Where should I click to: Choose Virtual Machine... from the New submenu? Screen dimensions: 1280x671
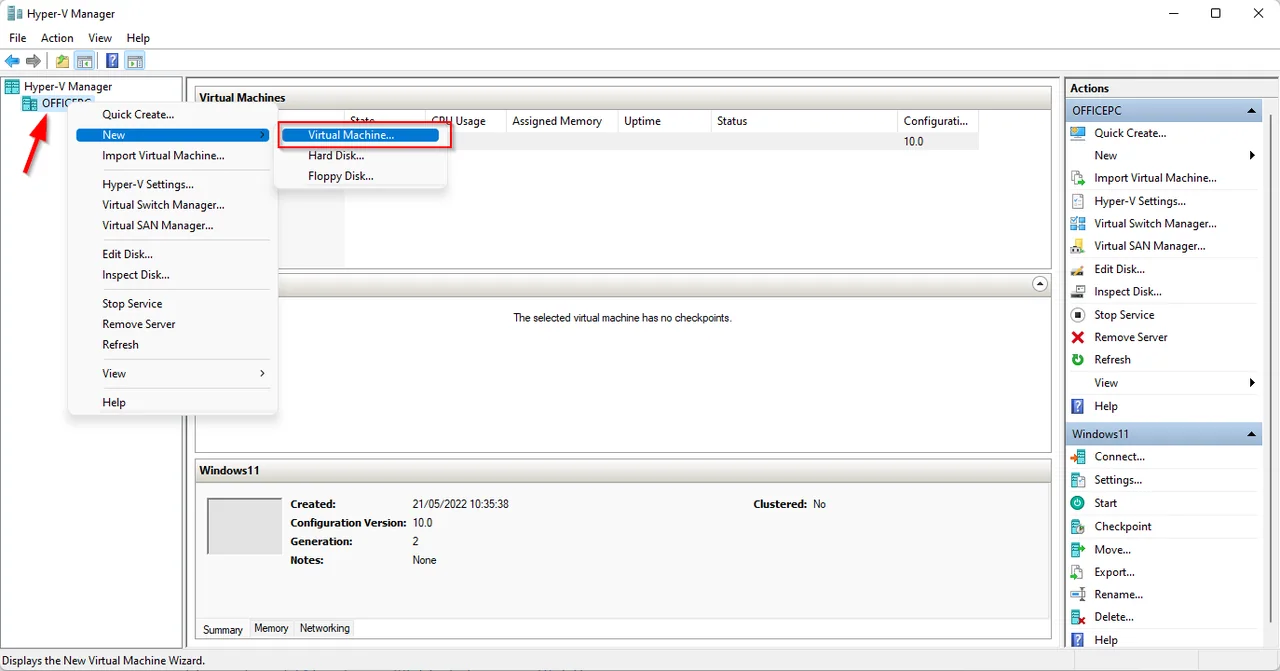(x=360, y=135)
